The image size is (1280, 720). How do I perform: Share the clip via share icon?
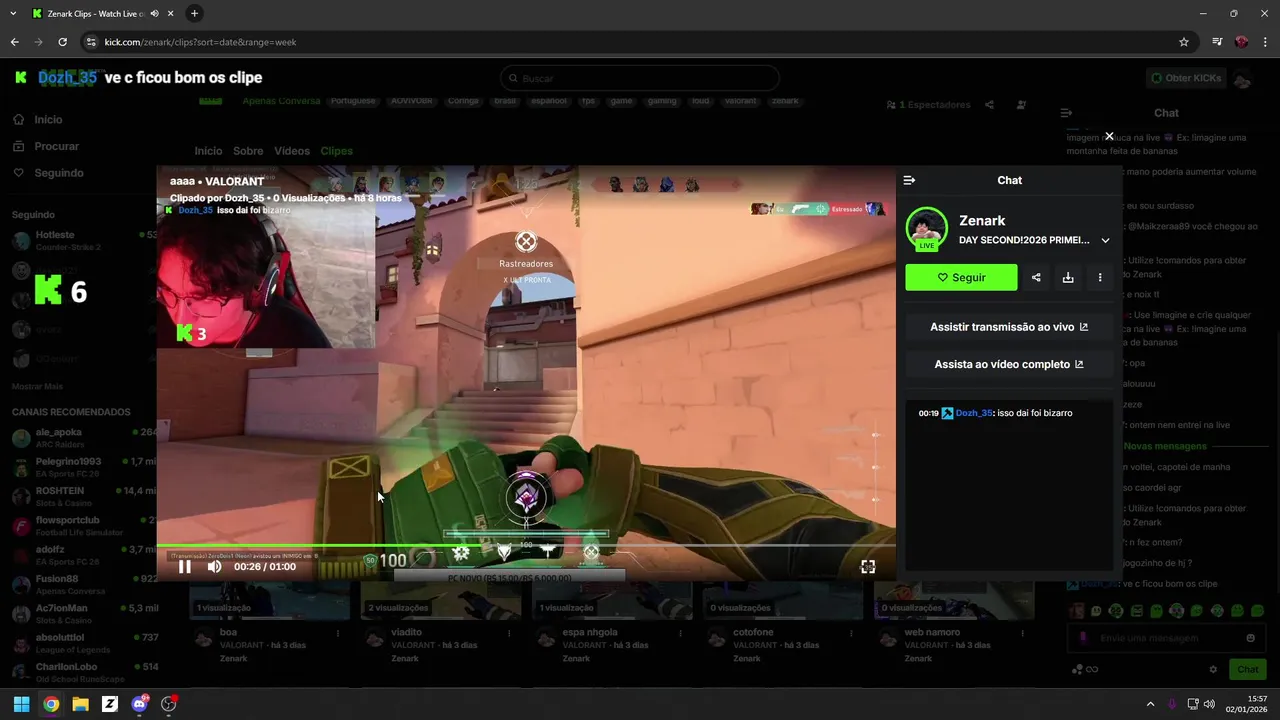[1036, 278]
